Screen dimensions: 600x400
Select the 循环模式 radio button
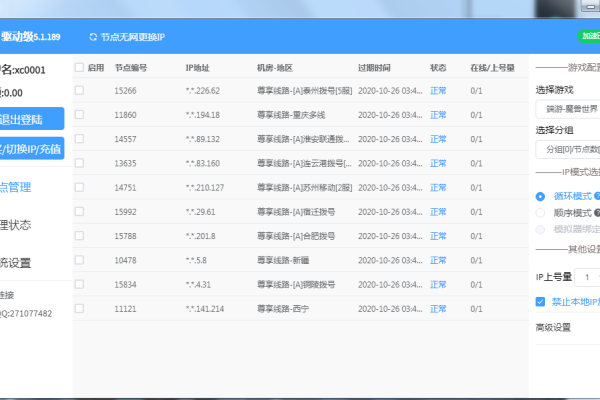click(x=540, y=197)
